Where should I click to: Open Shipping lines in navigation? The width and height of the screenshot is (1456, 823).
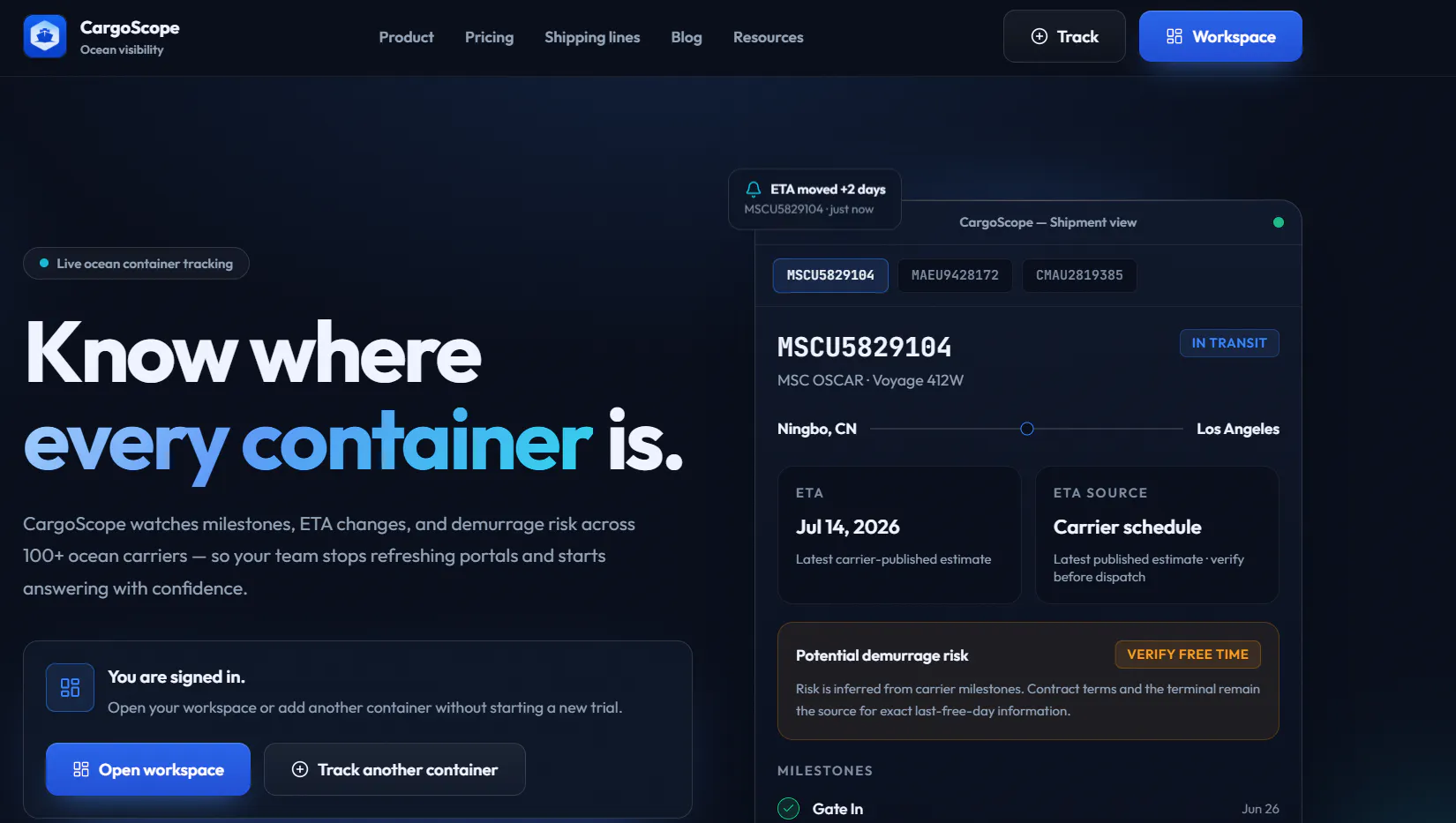pyautogui.click(x=592, y=37)
